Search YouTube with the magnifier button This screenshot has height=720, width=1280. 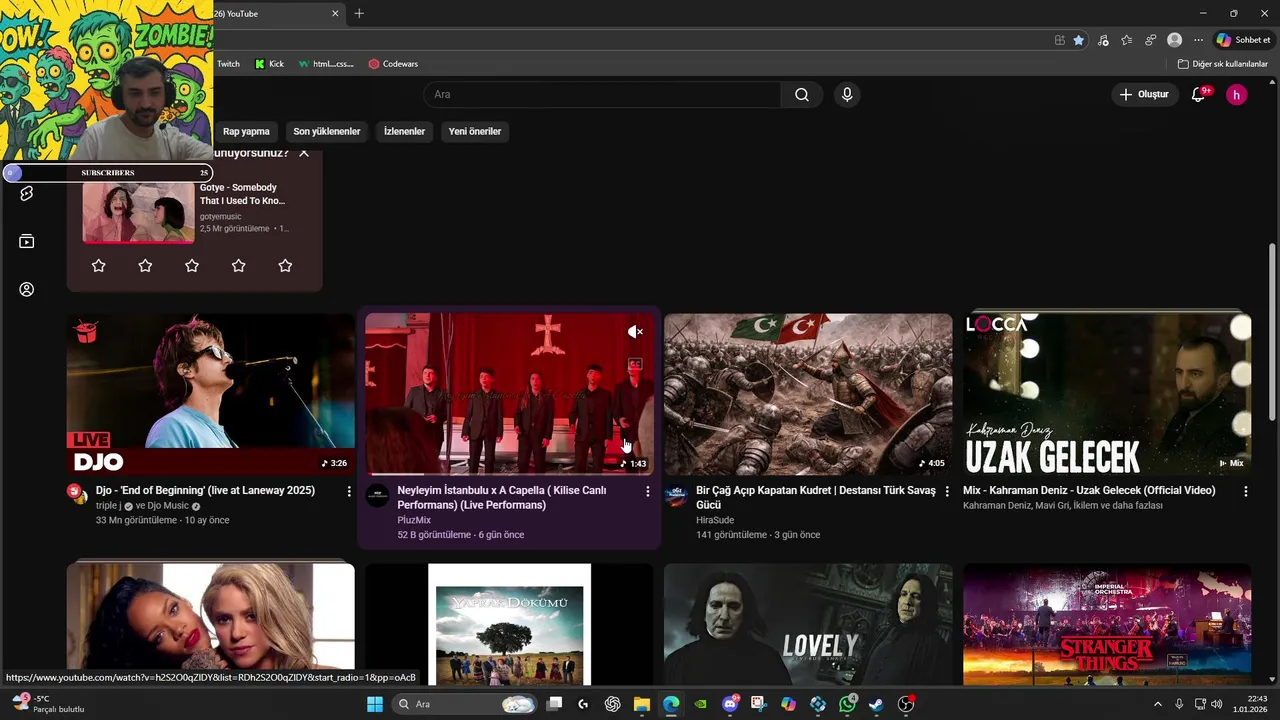tap(801, 95)
